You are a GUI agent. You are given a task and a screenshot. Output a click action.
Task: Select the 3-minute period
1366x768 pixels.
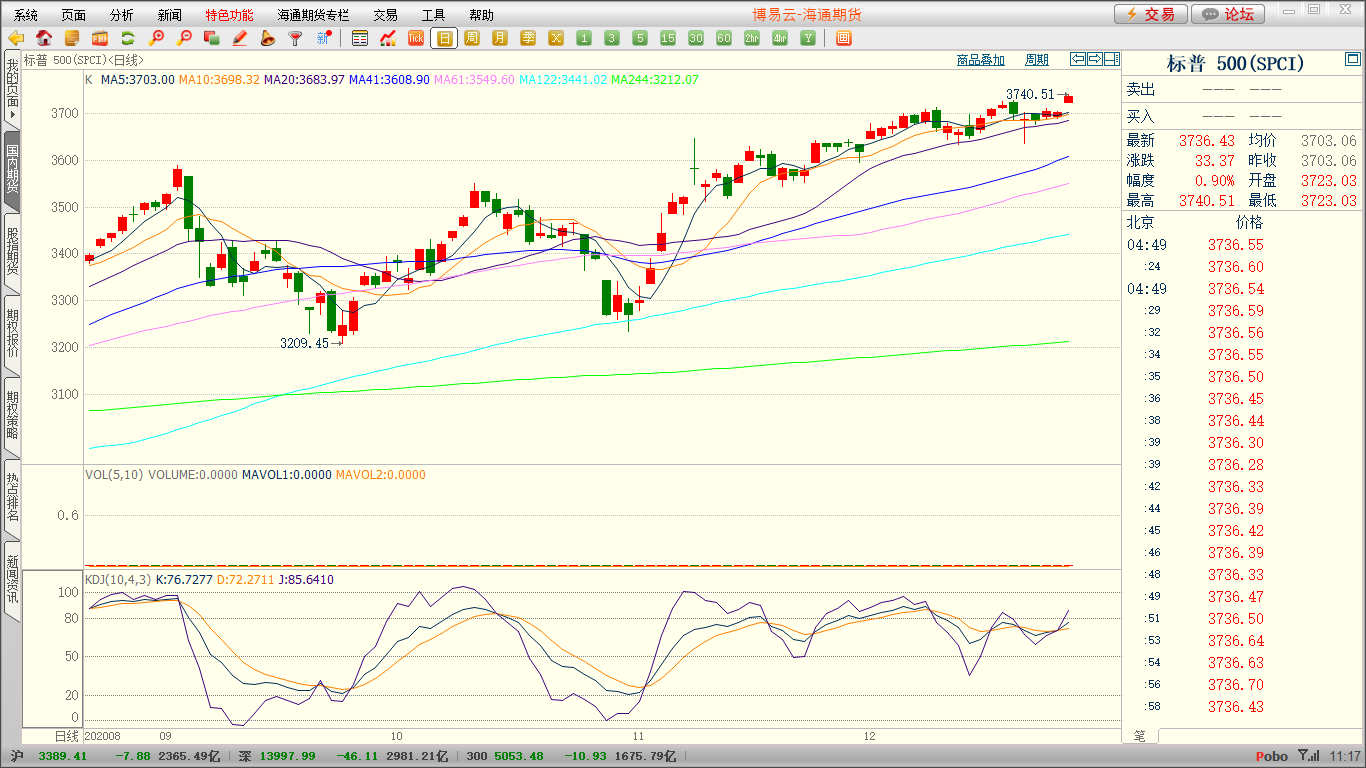pos(612,38)
